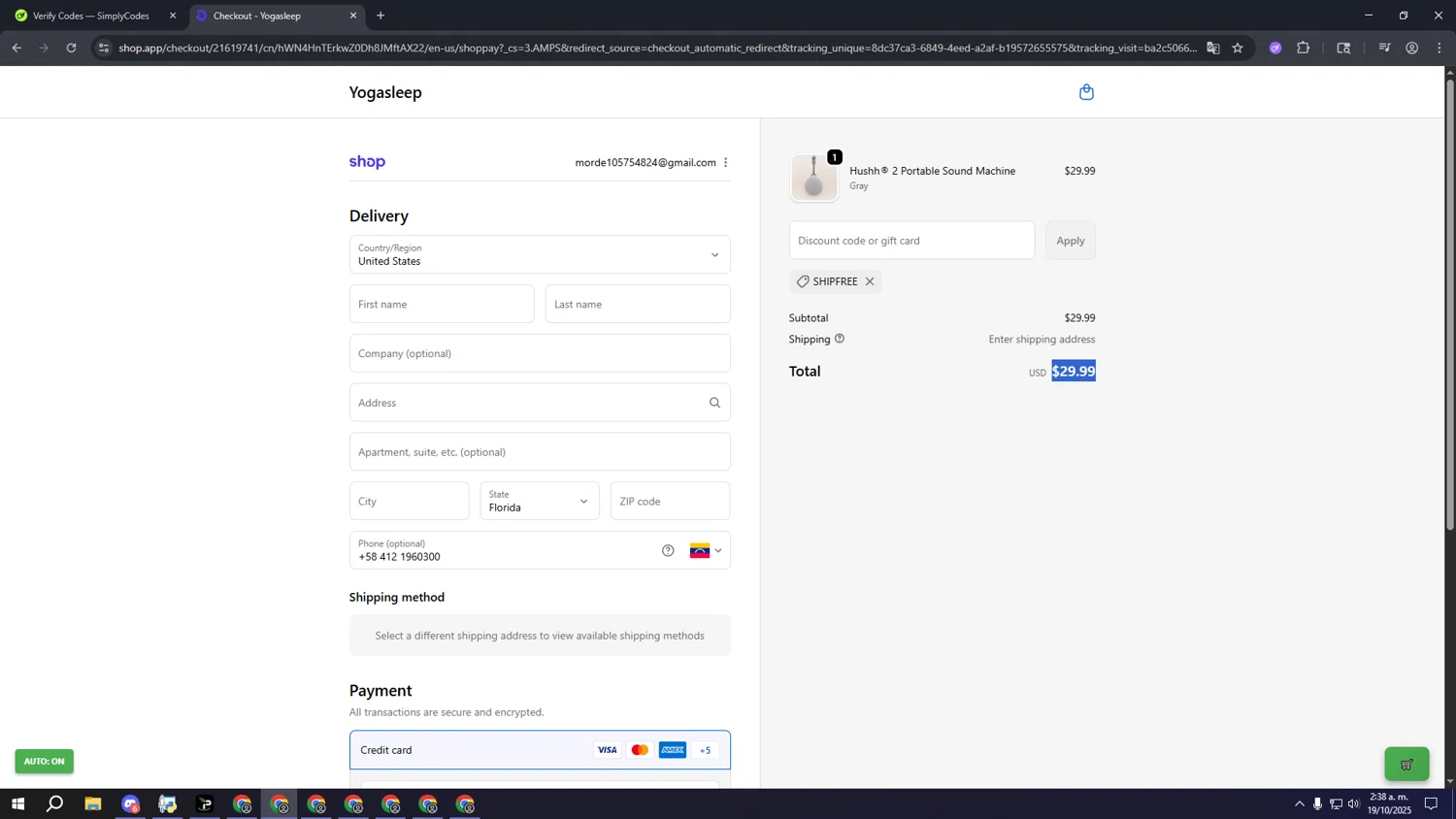The width and height of the screenshot is (1456, 819).
Task: Go back to the previous page
Action: [x=17, y=48]
